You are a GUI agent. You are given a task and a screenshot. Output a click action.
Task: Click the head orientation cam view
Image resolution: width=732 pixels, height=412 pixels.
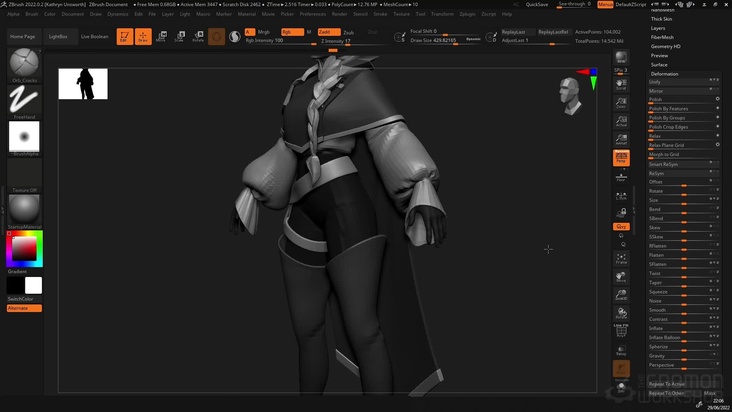pos(570,96)
